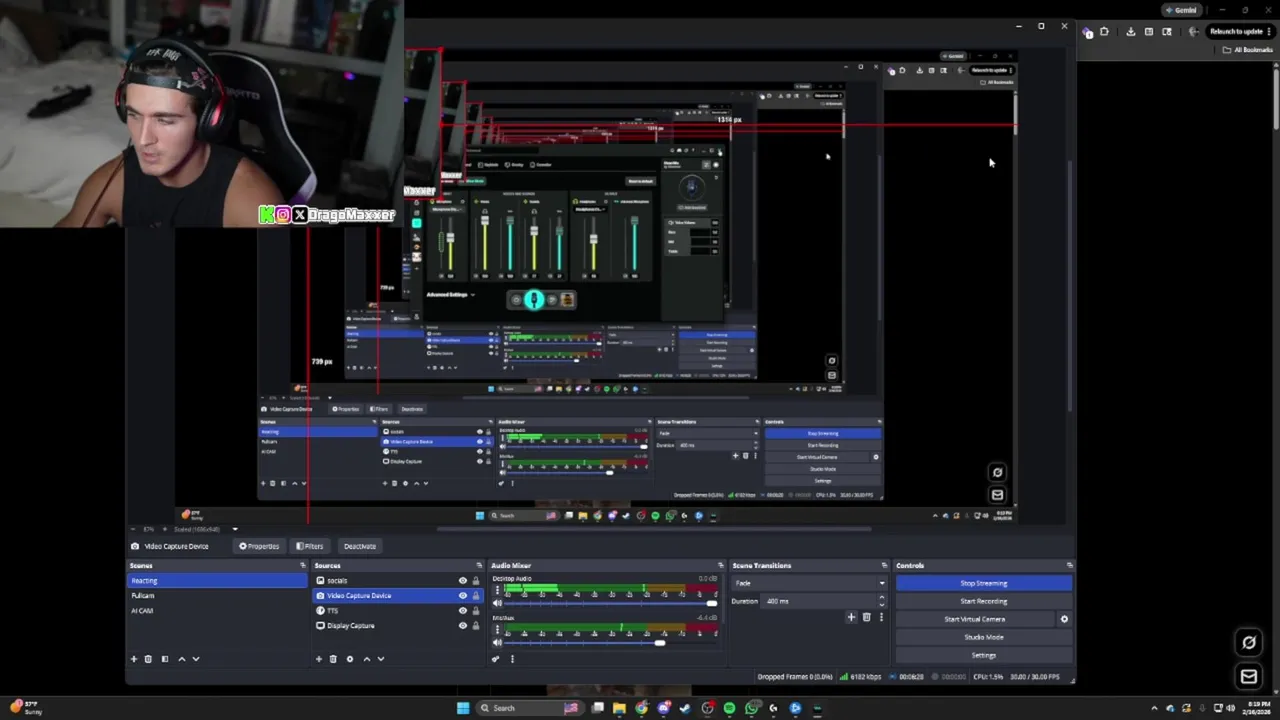Open OBS Settings button
This screenshot has width=1280, height=720.
tap(984, 655)
